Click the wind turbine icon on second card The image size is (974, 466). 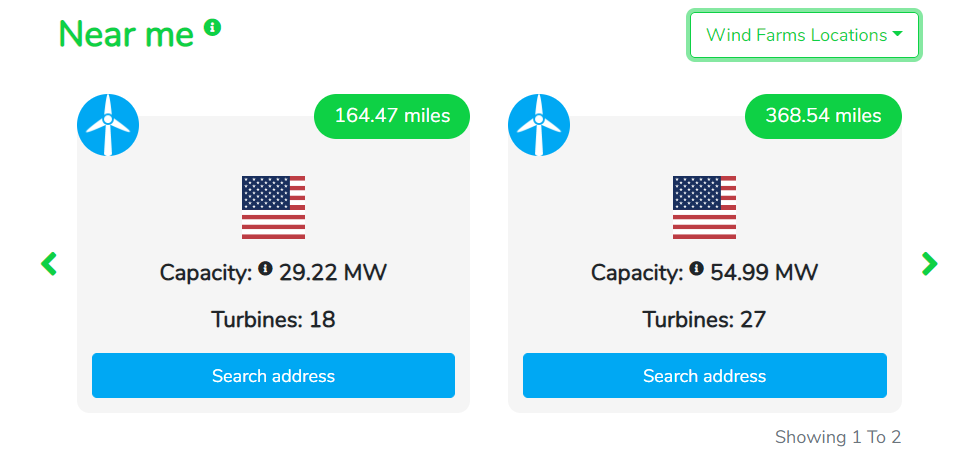click(x=539, y=125)
